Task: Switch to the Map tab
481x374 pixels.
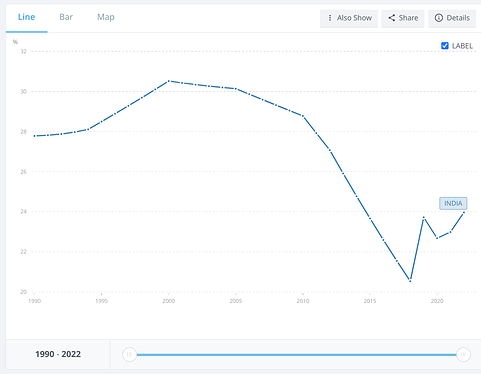Action: (106, 17)
